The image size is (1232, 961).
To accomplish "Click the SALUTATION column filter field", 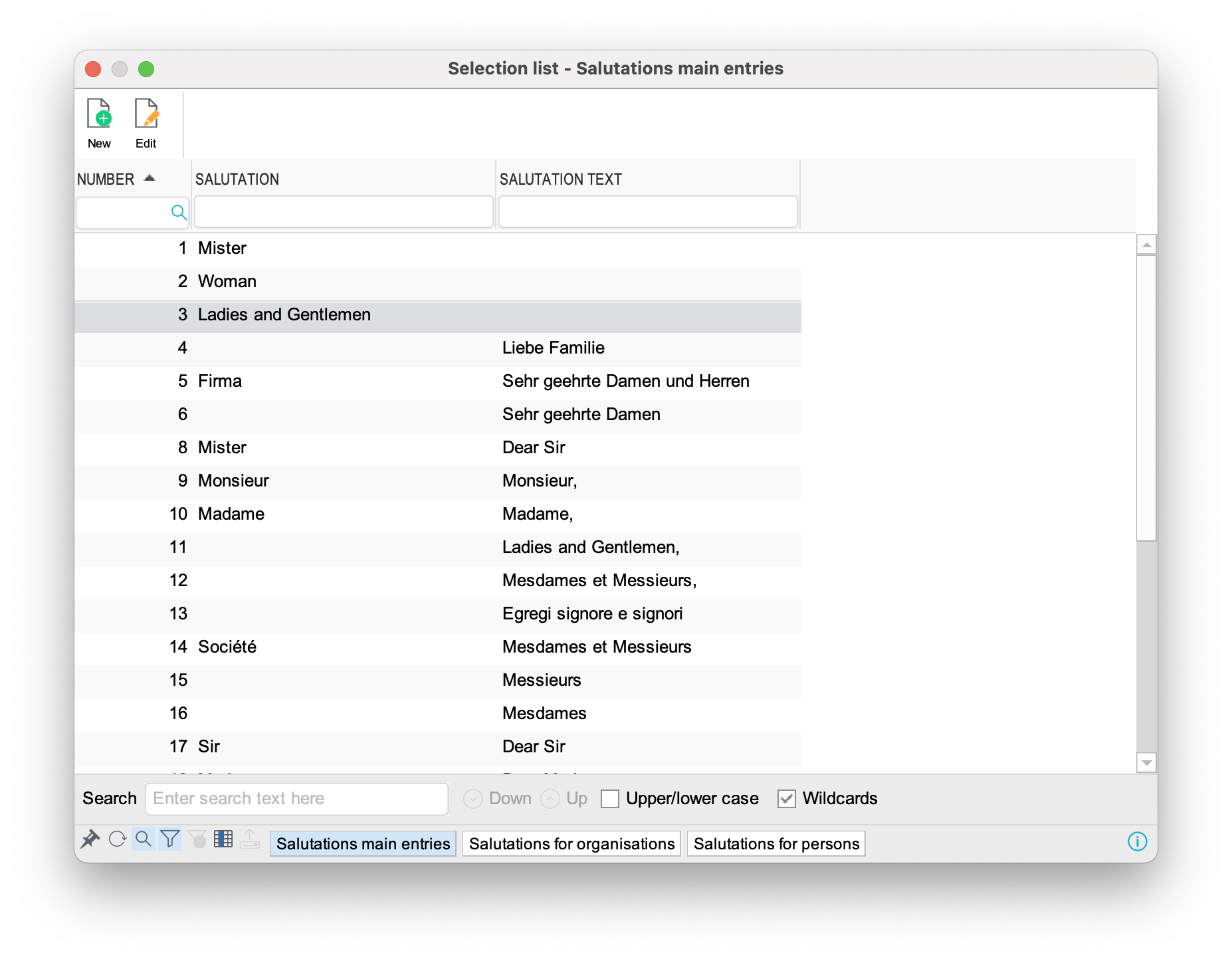I will [344, 212].
